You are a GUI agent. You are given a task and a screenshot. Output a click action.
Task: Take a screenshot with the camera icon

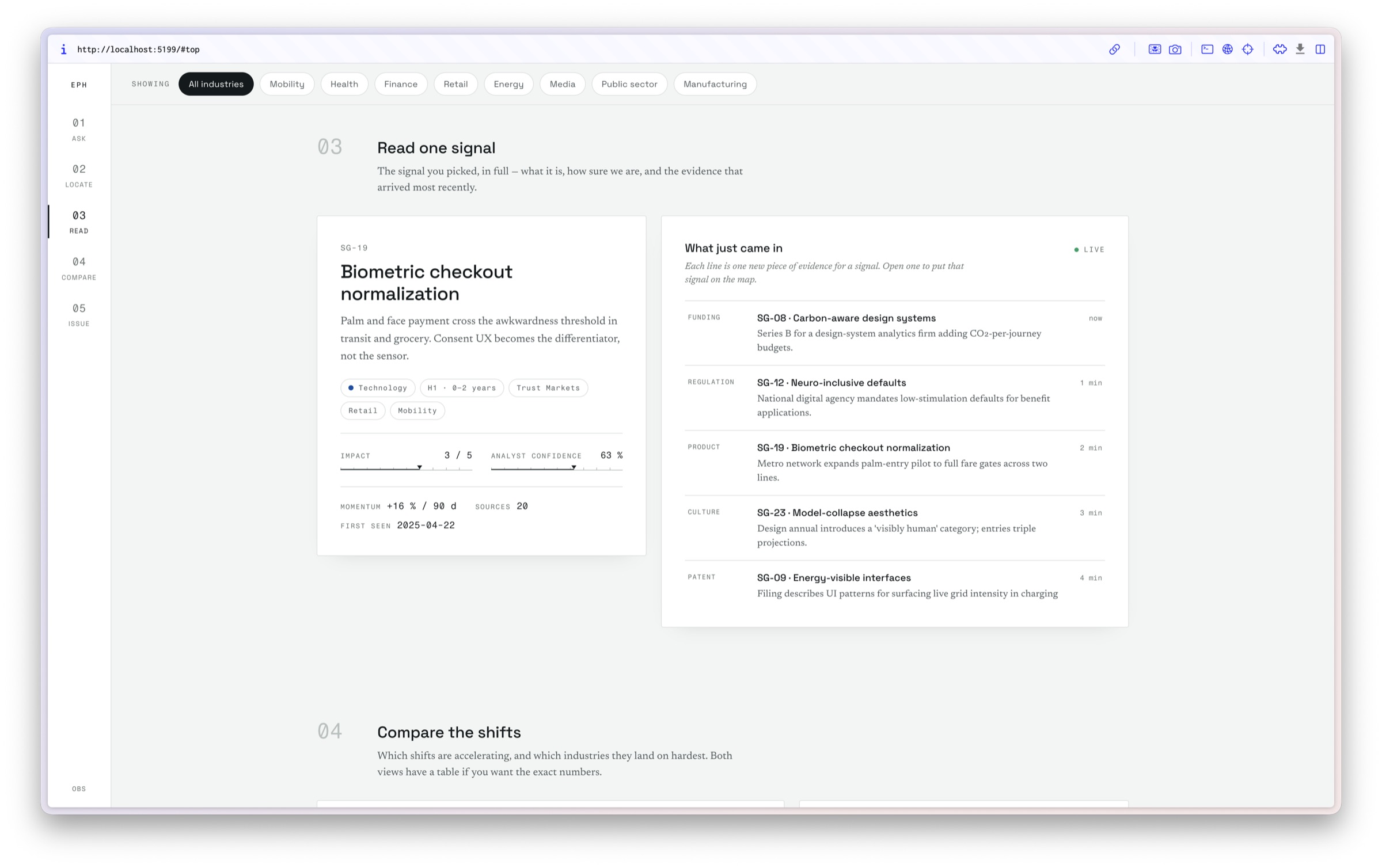point(1175,50)
